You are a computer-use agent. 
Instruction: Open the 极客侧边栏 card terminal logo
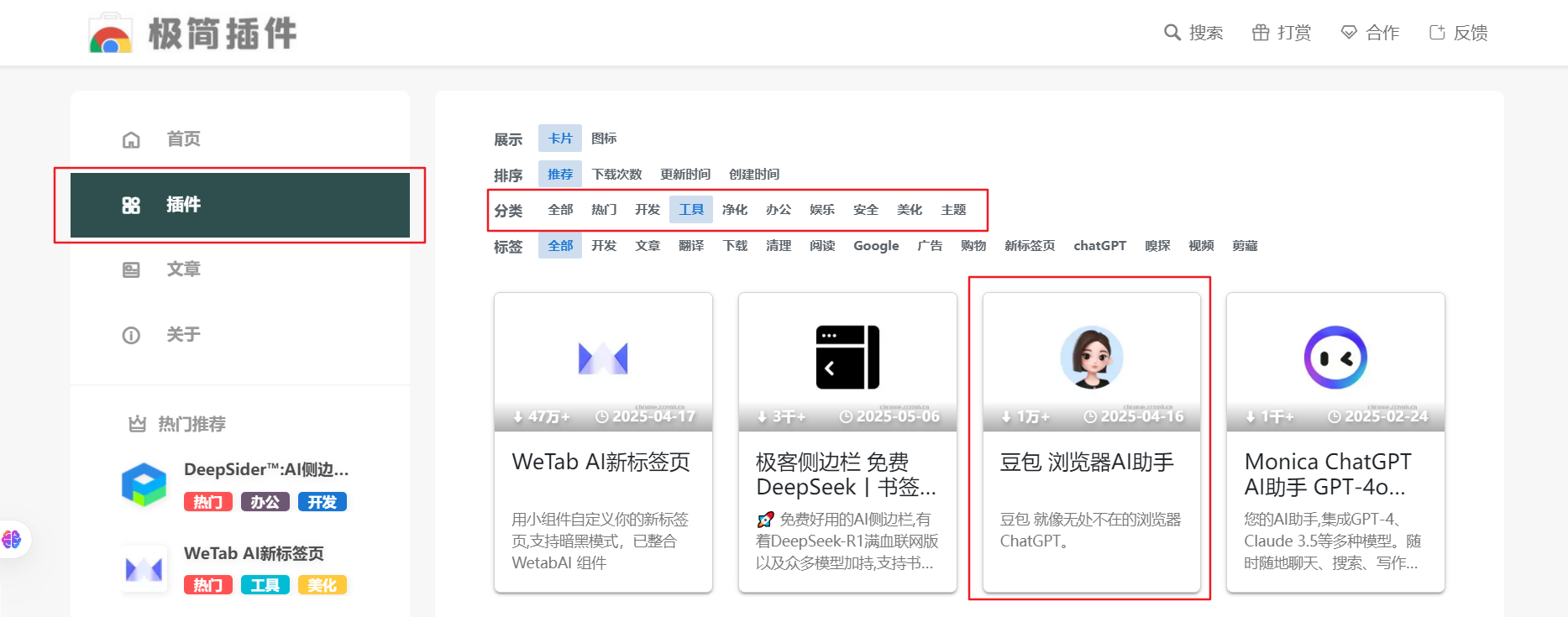tap(847, 358)
